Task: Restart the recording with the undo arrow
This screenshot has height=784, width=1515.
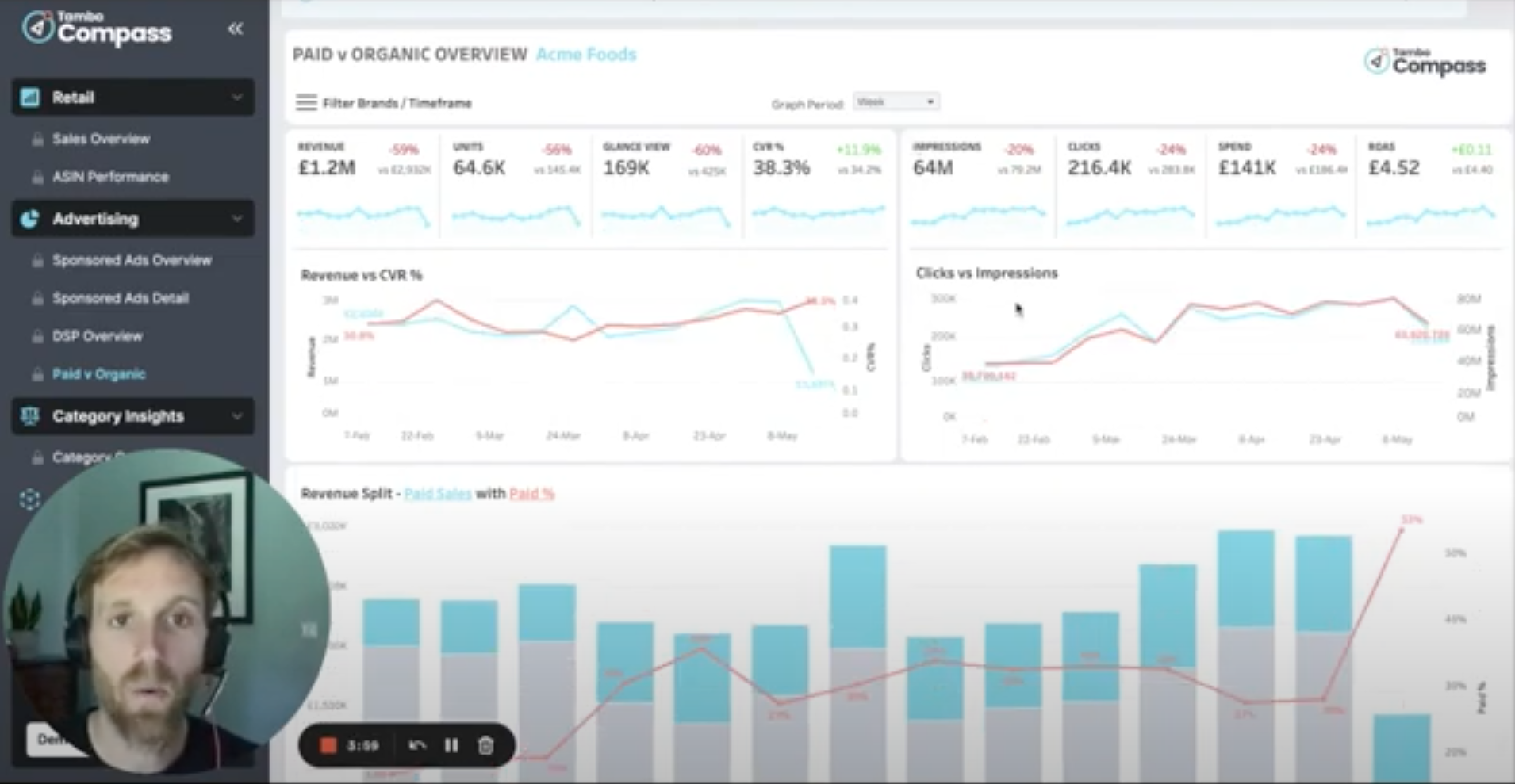Action: 417,745
